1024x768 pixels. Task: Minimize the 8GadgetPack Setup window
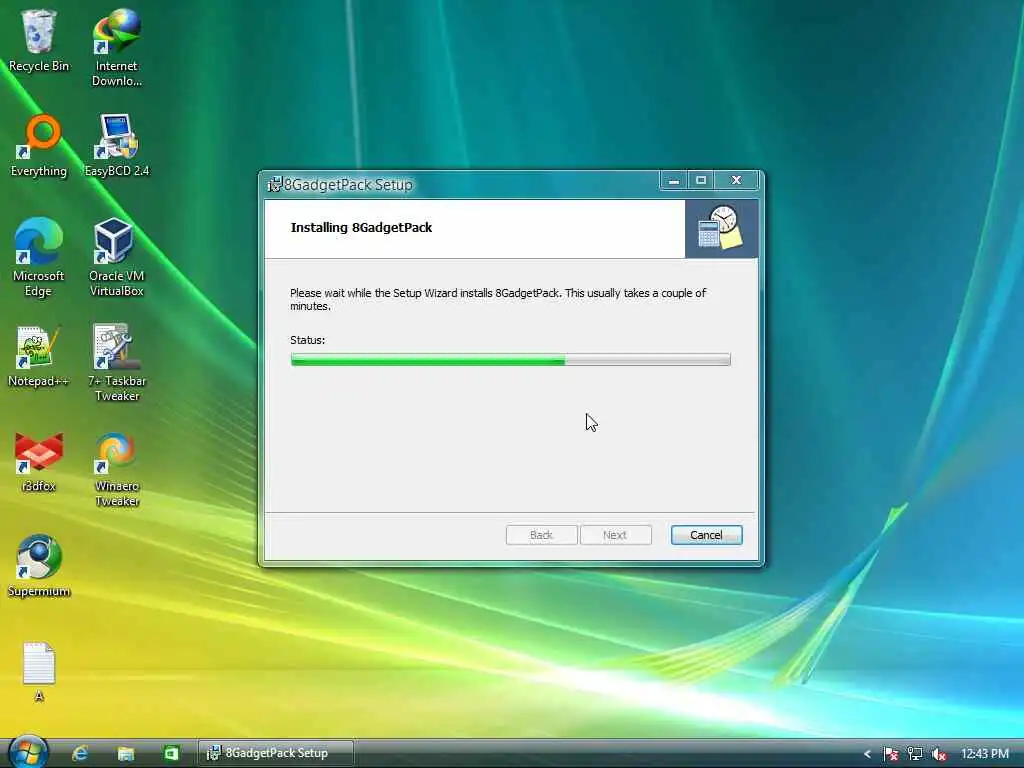[x=673, y=180]
